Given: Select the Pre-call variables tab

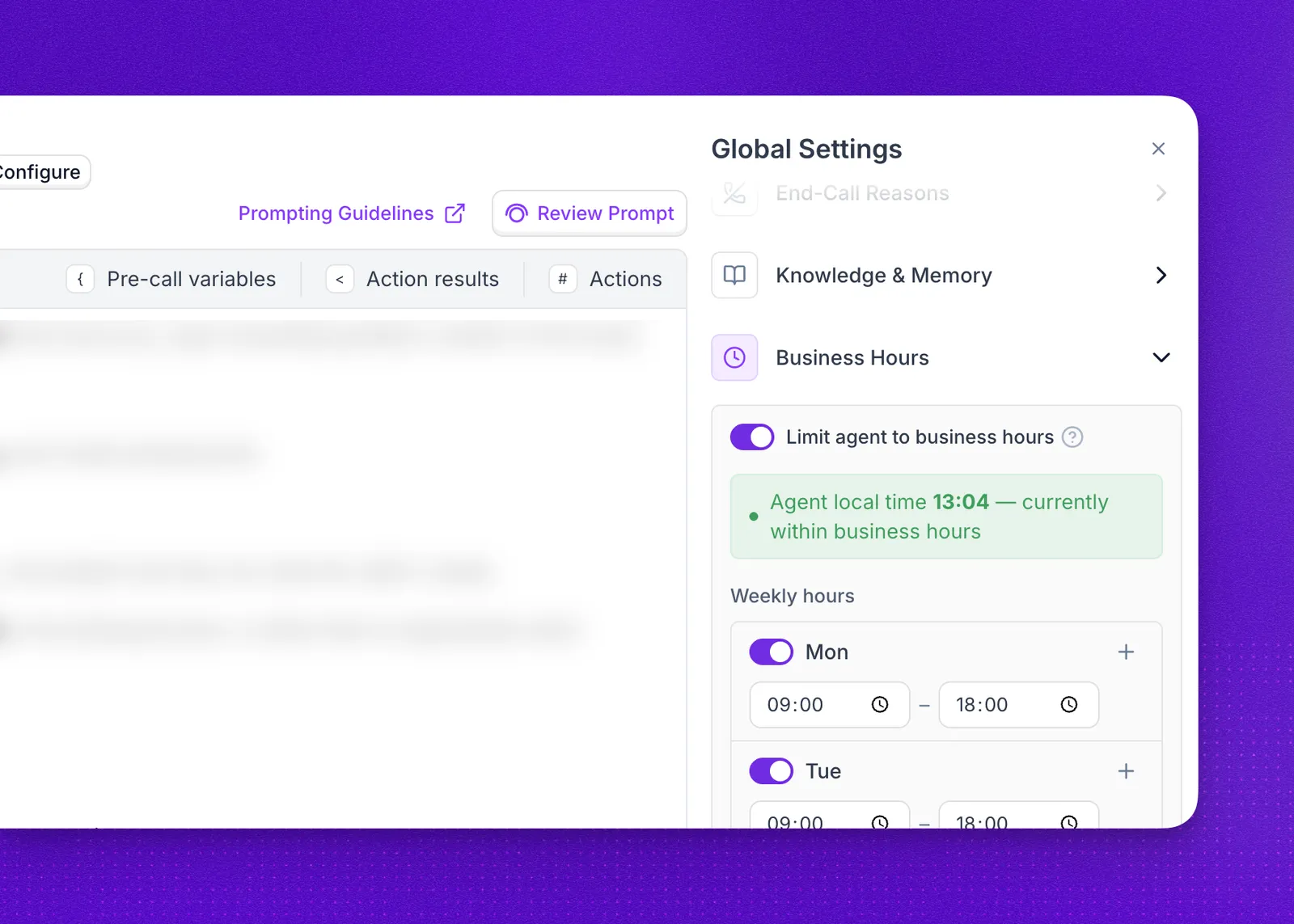Looking at the screenshot, I should click(171, 279).
